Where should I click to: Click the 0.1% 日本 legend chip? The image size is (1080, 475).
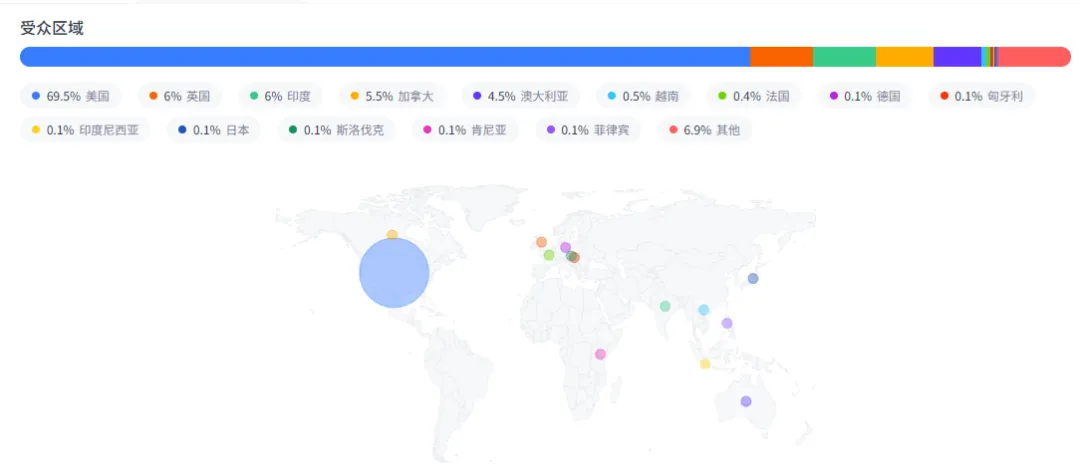click(214, 130)
